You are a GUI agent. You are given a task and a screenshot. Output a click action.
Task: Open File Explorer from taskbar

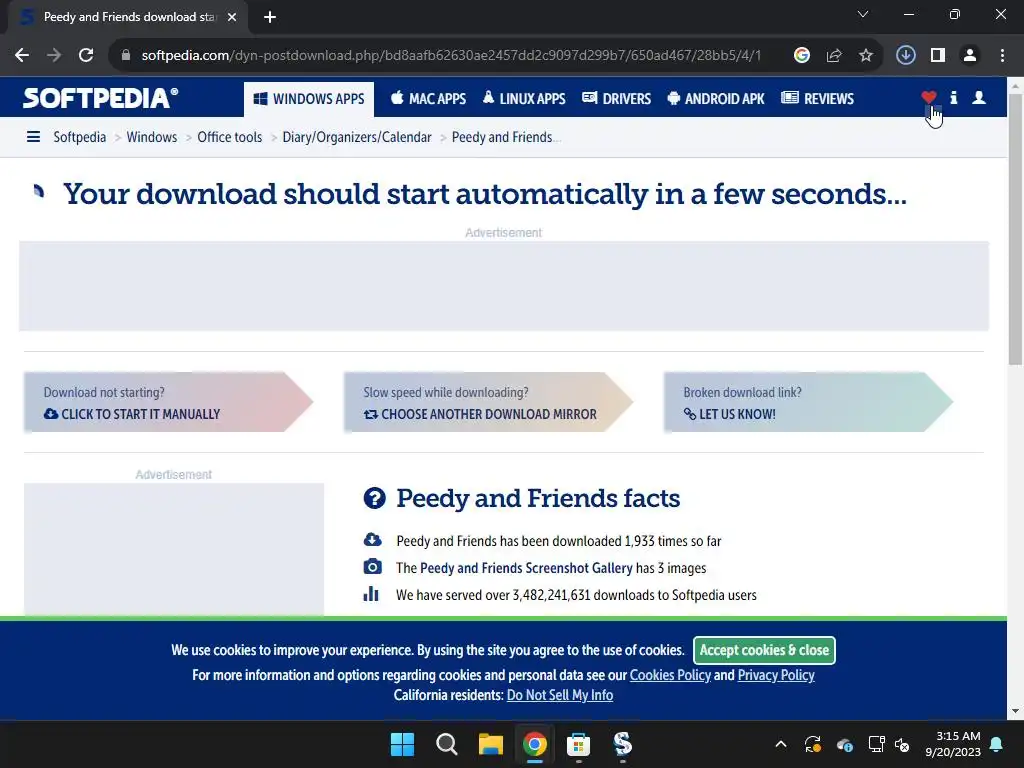[490, 744]
